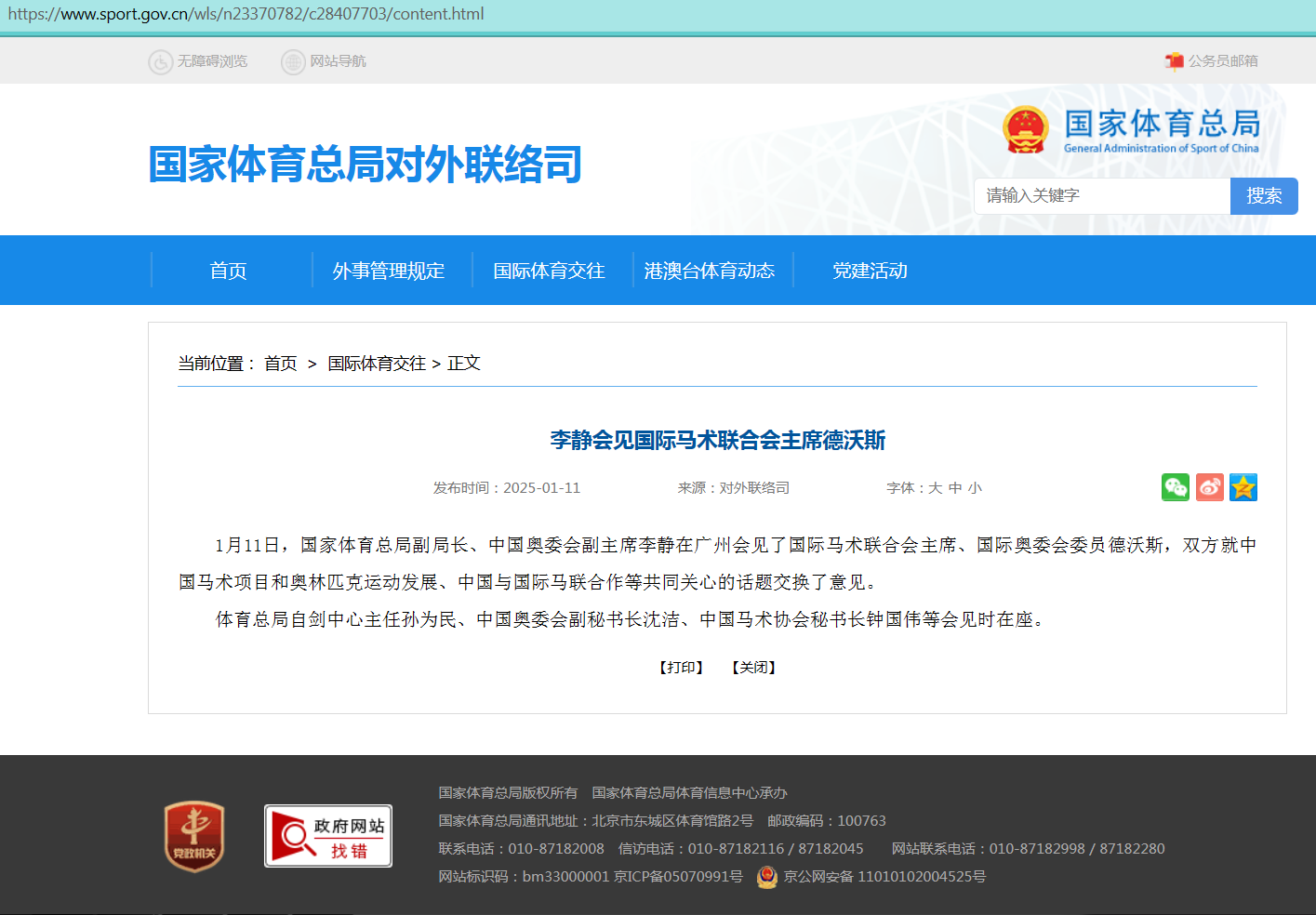Set font size to small (小)
Image resolution: width=1316 pixels, height=915 pixels.
click(975, 488)
